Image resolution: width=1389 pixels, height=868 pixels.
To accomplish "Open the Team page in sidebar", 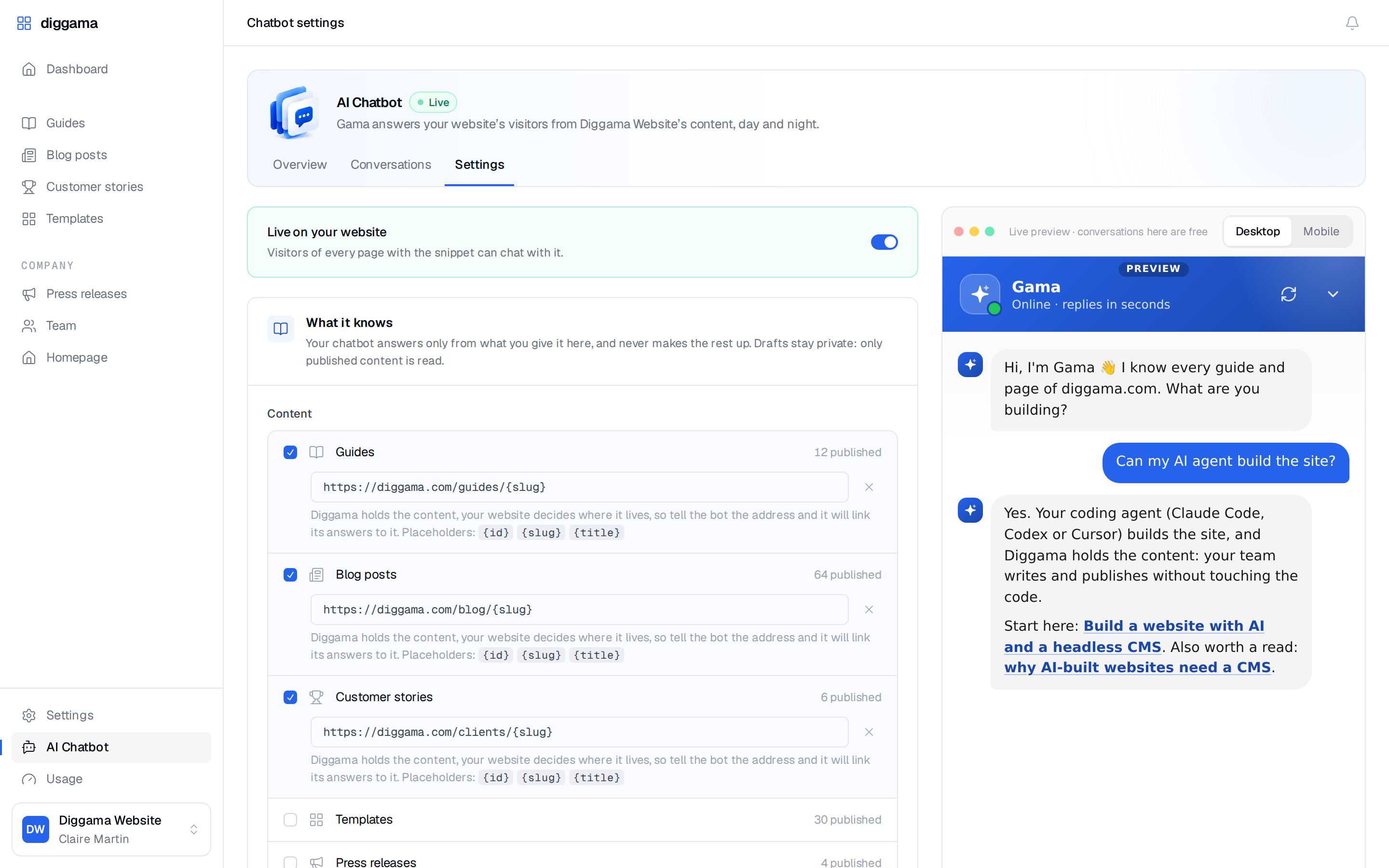I will coord(111,325).
